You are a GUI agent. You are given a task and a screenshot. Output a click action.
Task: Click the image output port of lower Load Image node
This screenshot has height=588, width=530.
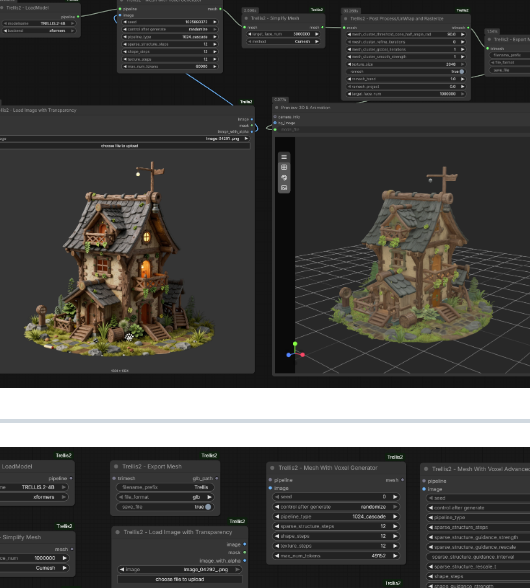pyautogui.click(x=245, y=544)
